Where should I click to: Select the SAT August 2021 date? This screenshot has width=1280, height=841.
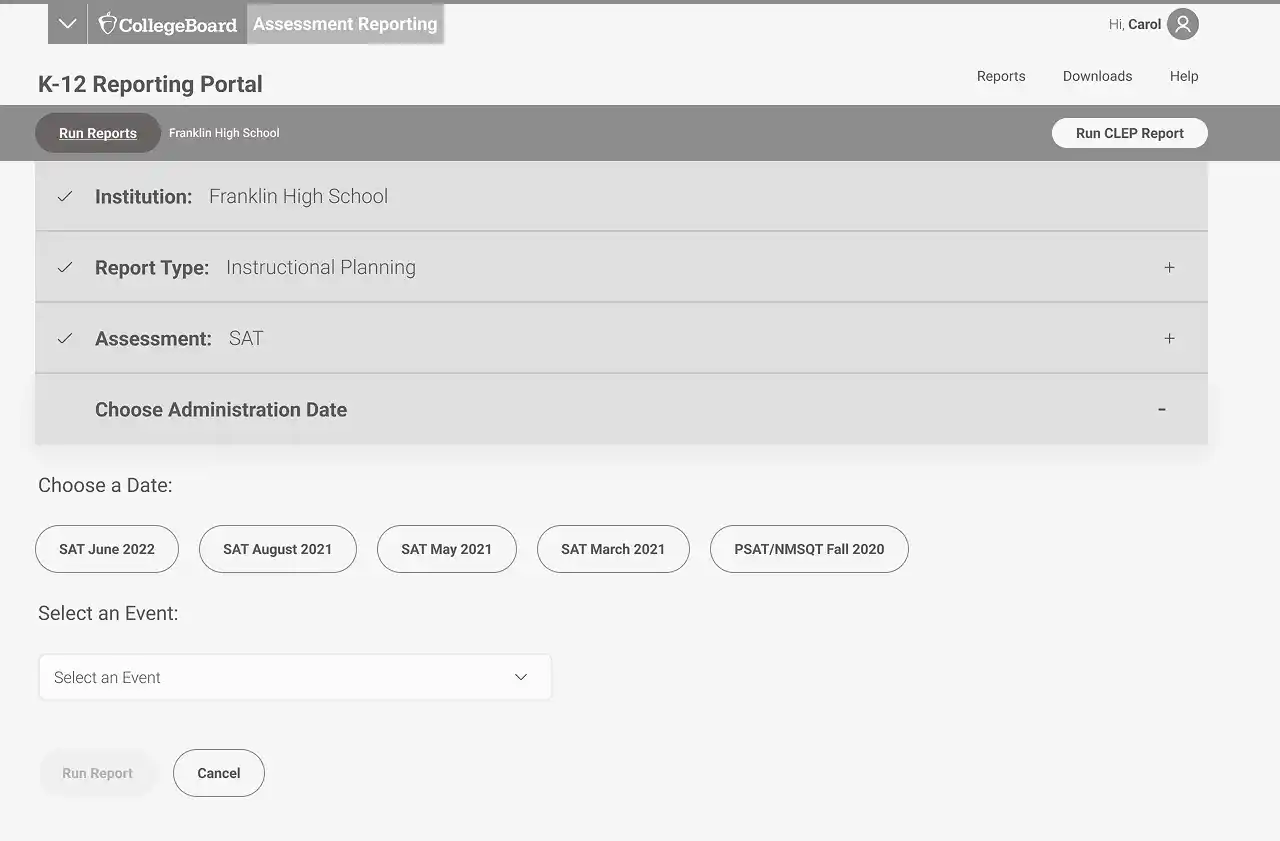(278, 549)
